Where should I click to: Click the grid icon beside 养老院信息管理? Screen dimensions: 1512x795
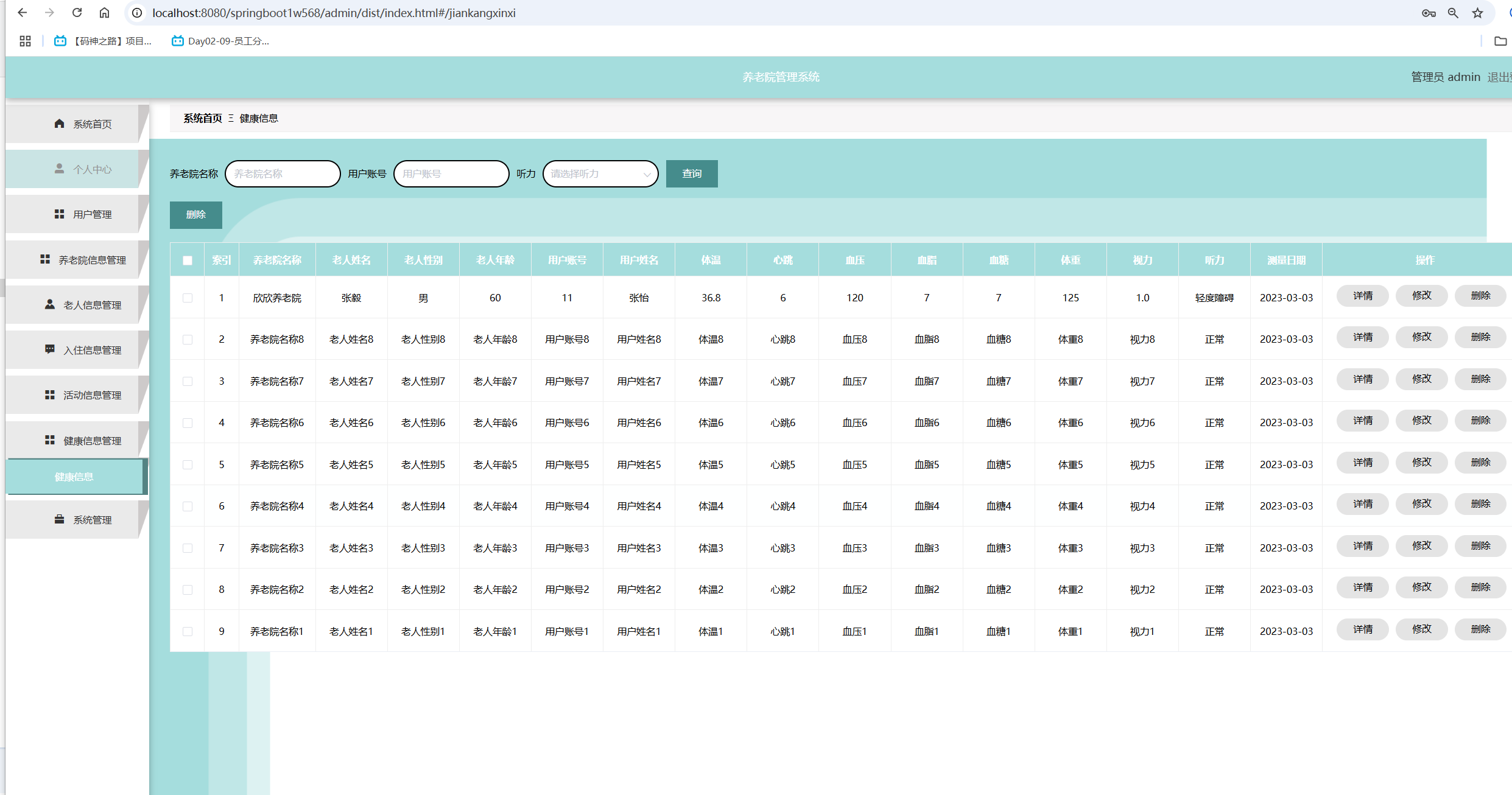(x=45, y=259)
